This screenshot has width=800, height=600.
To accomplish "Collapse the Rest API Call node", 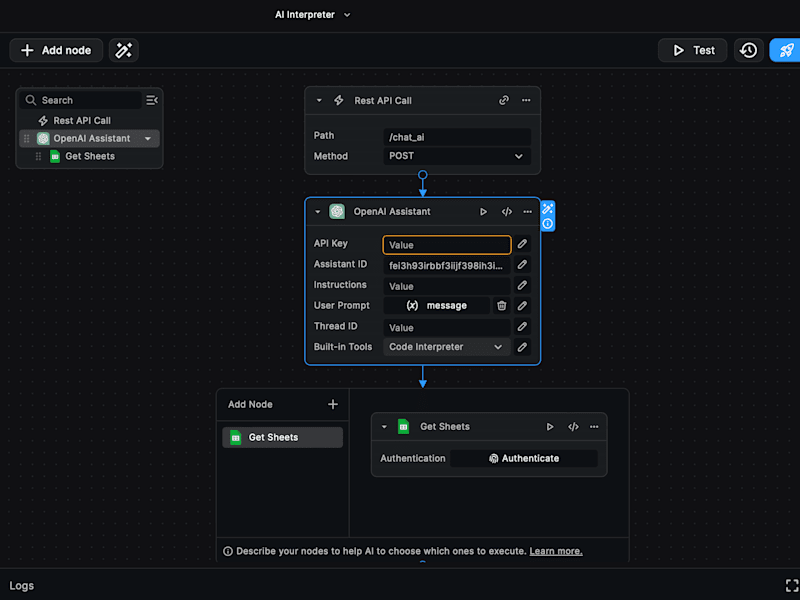I will (x=319, y=101).
